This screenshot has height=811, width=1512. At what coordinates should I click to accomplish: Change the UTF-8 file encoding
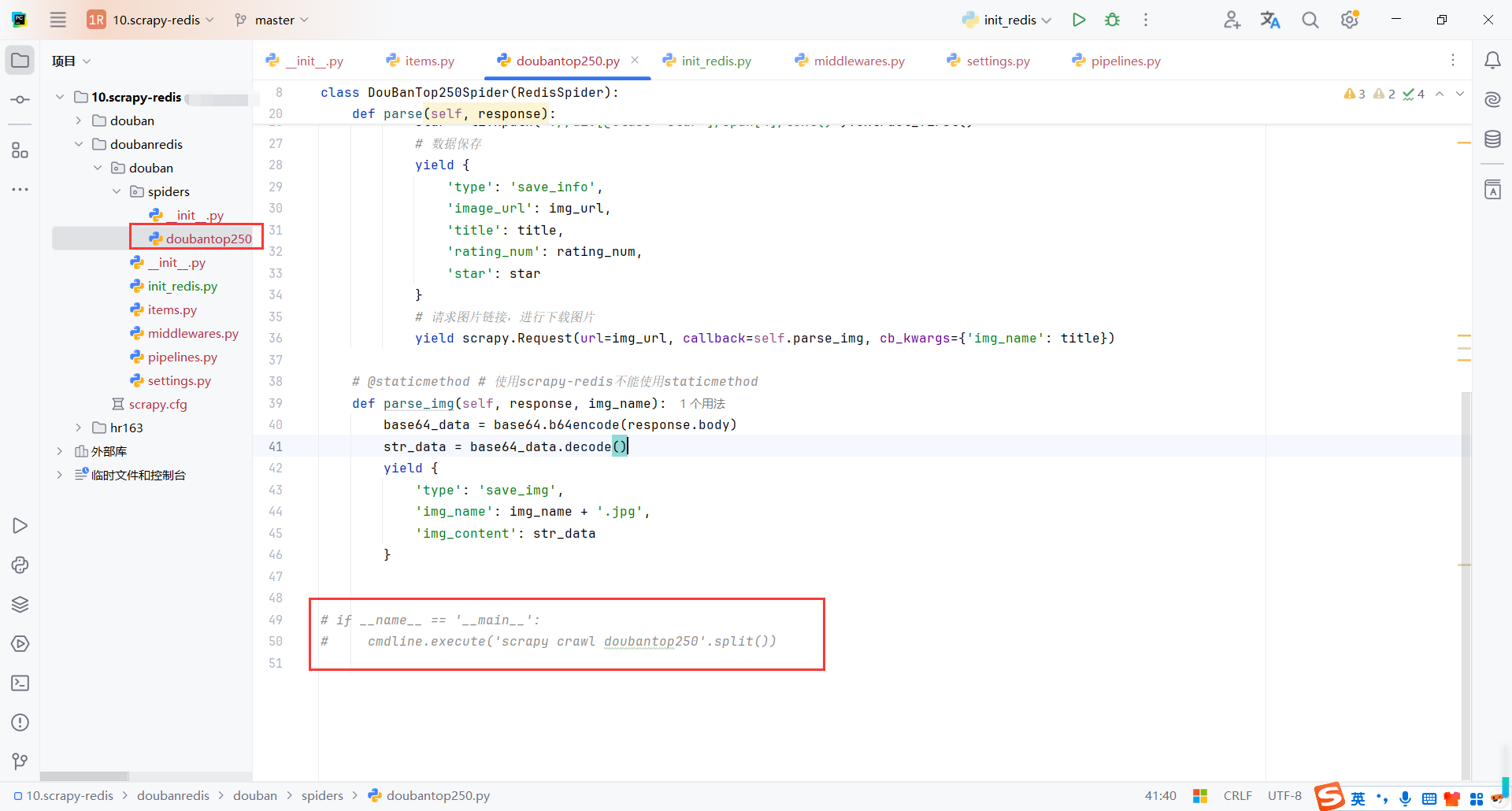click(x=1284, y=796)
